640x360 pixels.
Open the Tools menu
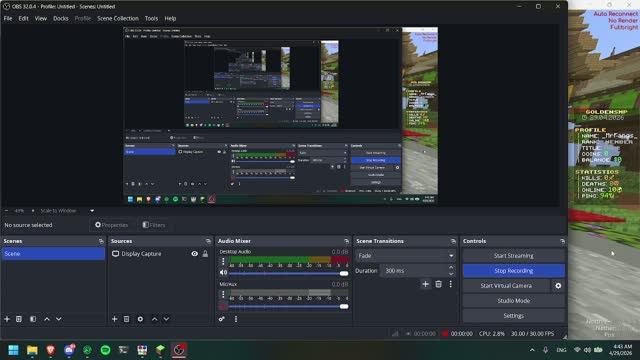coord(151,18)
